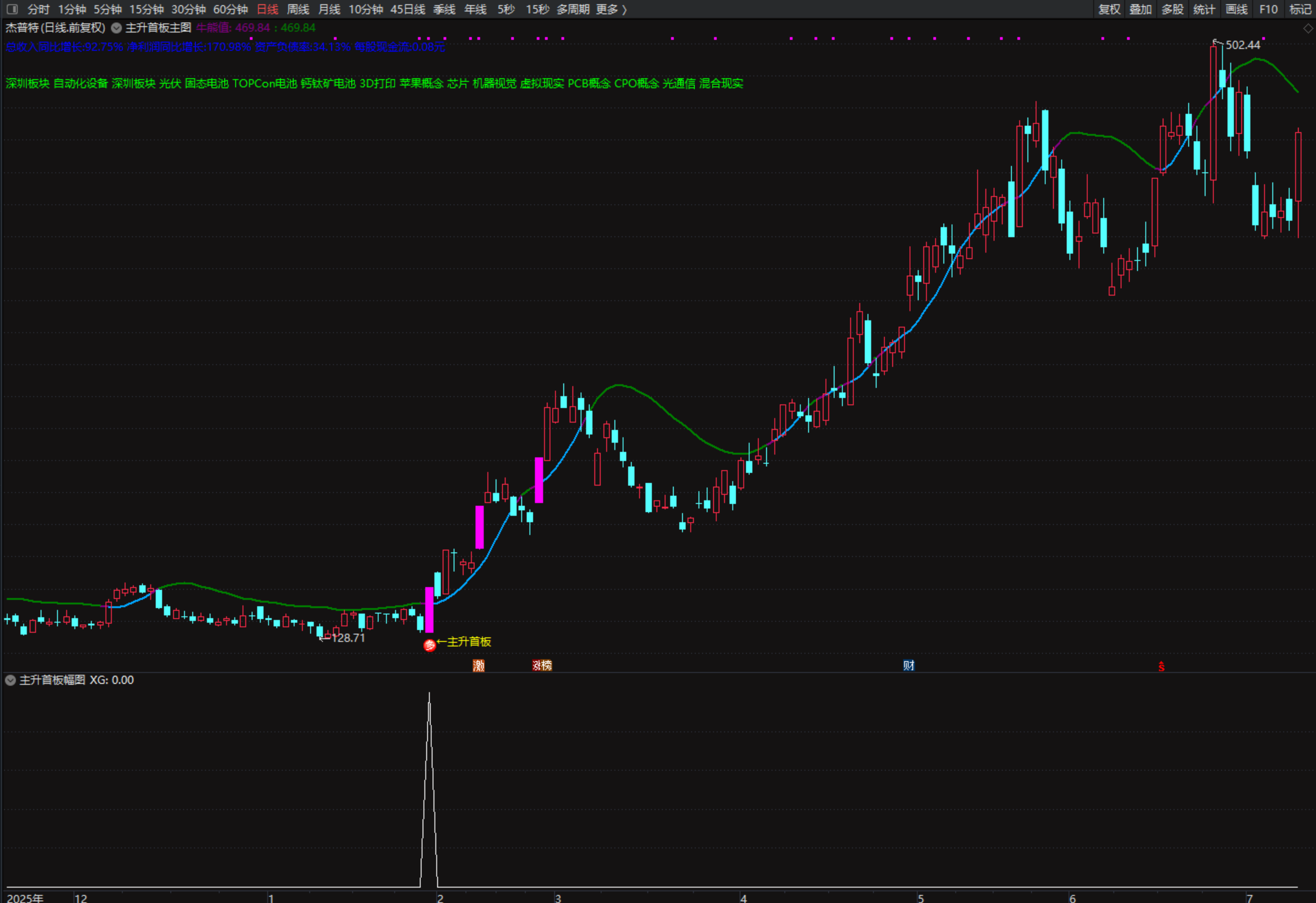
Task: Select the 季线 quarterly period
Action: [444, 9]
